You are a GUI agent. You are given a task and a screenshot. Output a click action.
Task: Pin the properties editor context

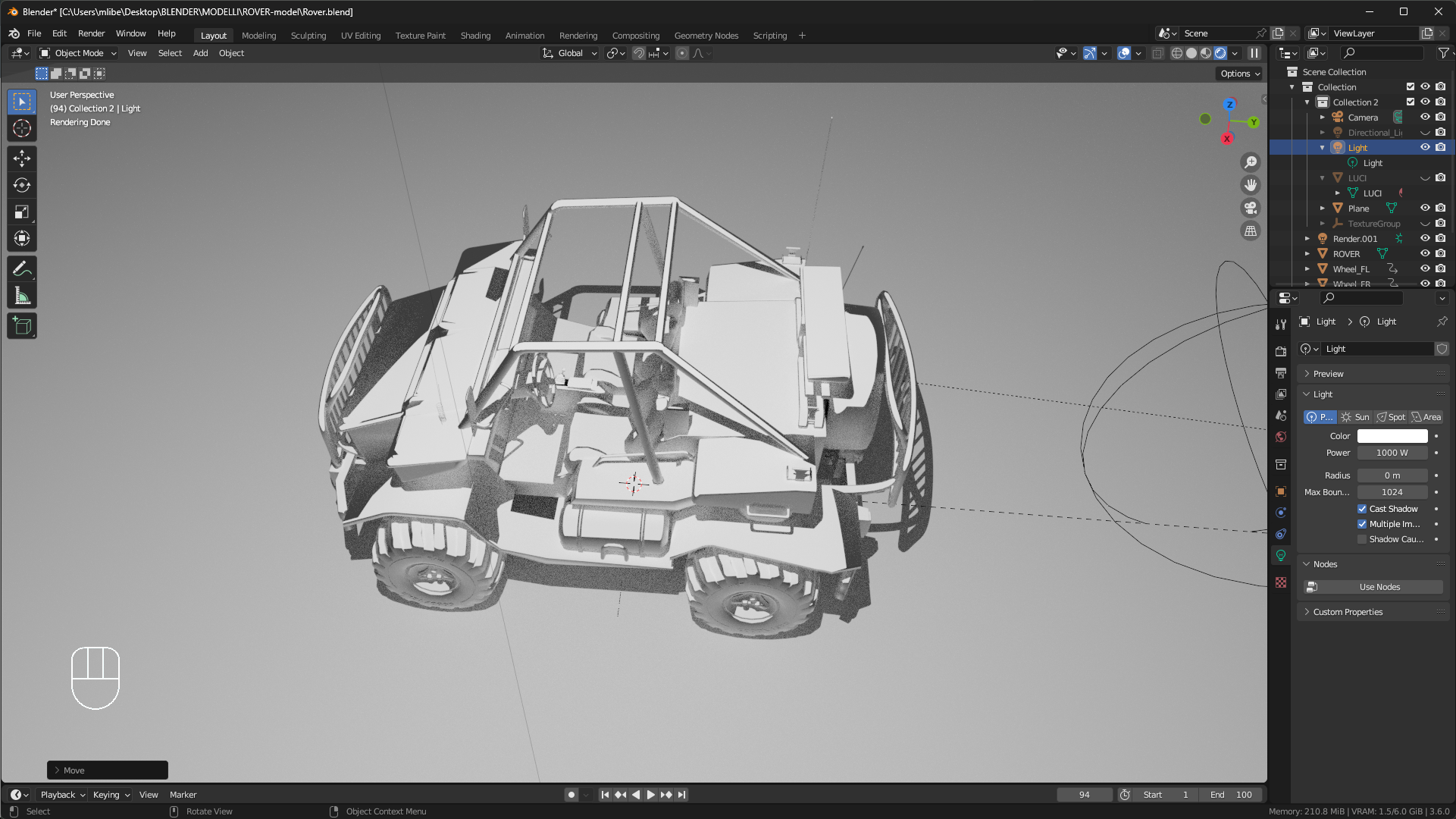pyautogui.click(x=1442, y=322)
